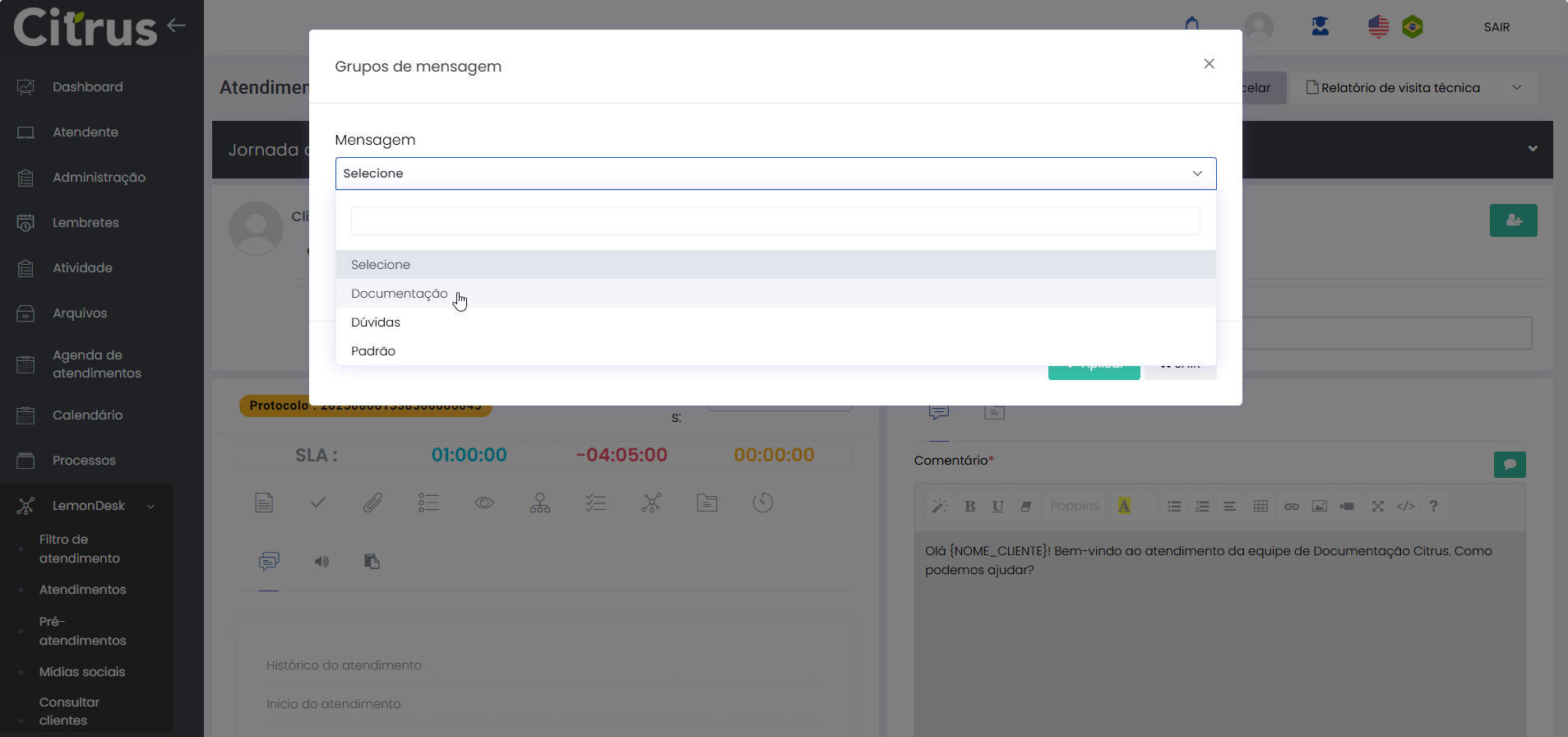Image resolution: width=1568 pixels, height=737 pixels.
Task: Open Pré-atendimentos link
Action: coord(82,631)
